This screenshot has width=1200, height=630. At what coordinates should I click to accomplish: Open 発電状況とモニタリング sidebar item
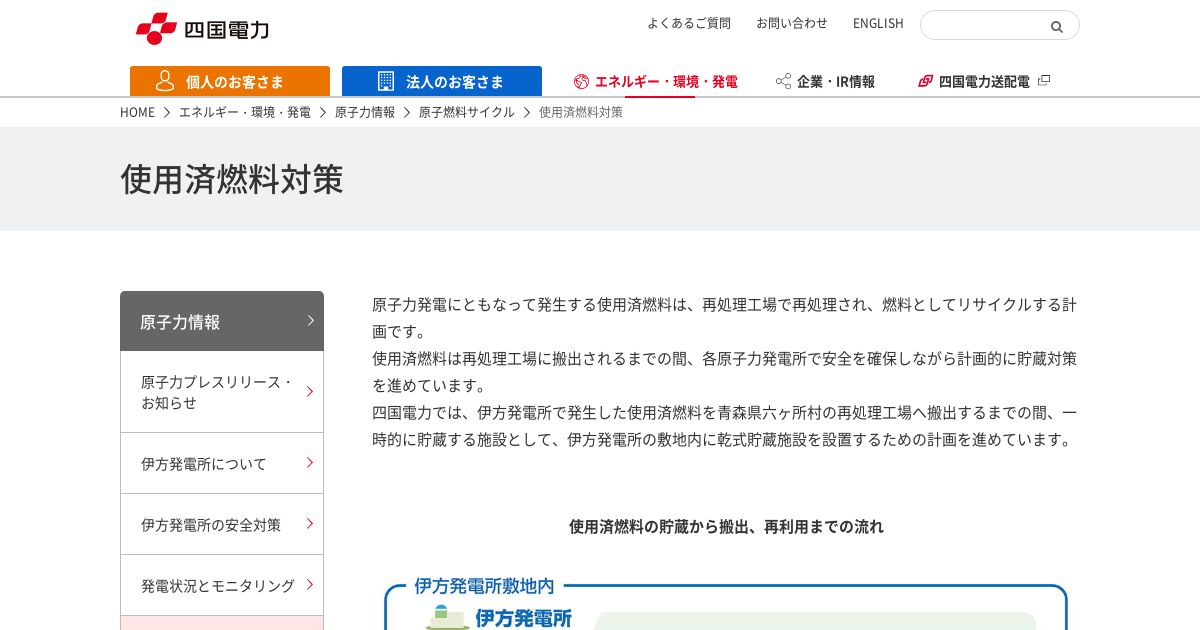(222, 585)
